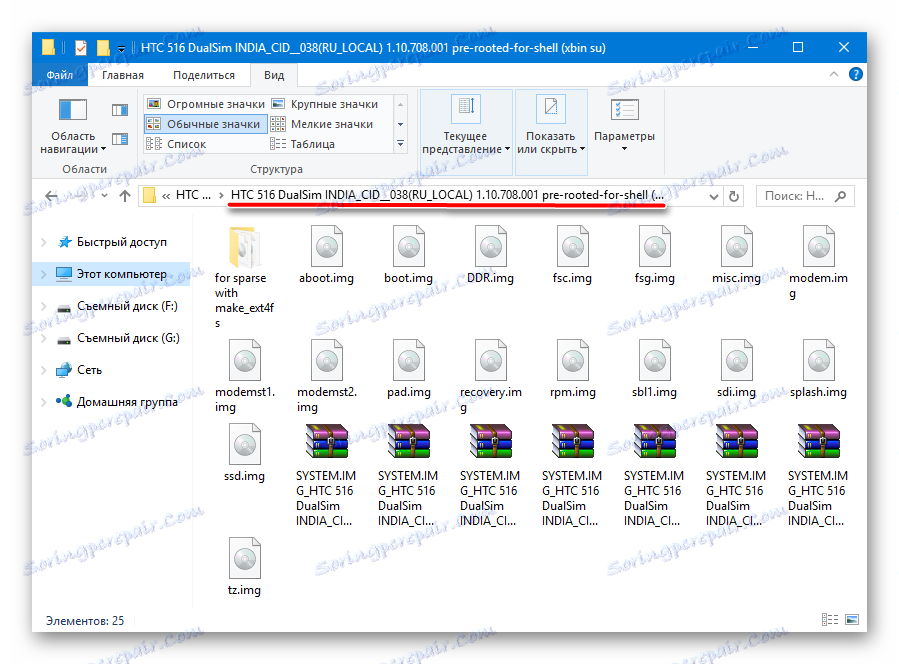This screenshot has width=899, height=664.
Task: Select the aboot.img file icon
Action: click(326, 247)
